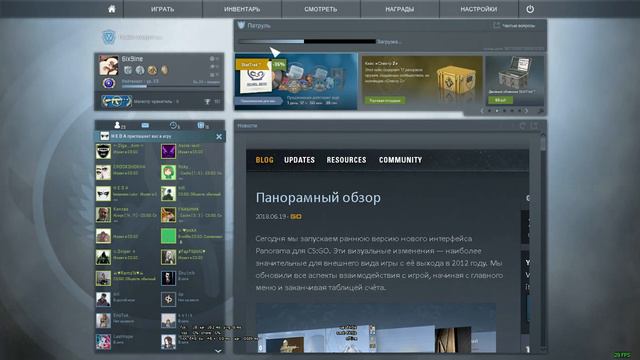
Task: Open the BLOG tab
Action: [264, 160]
